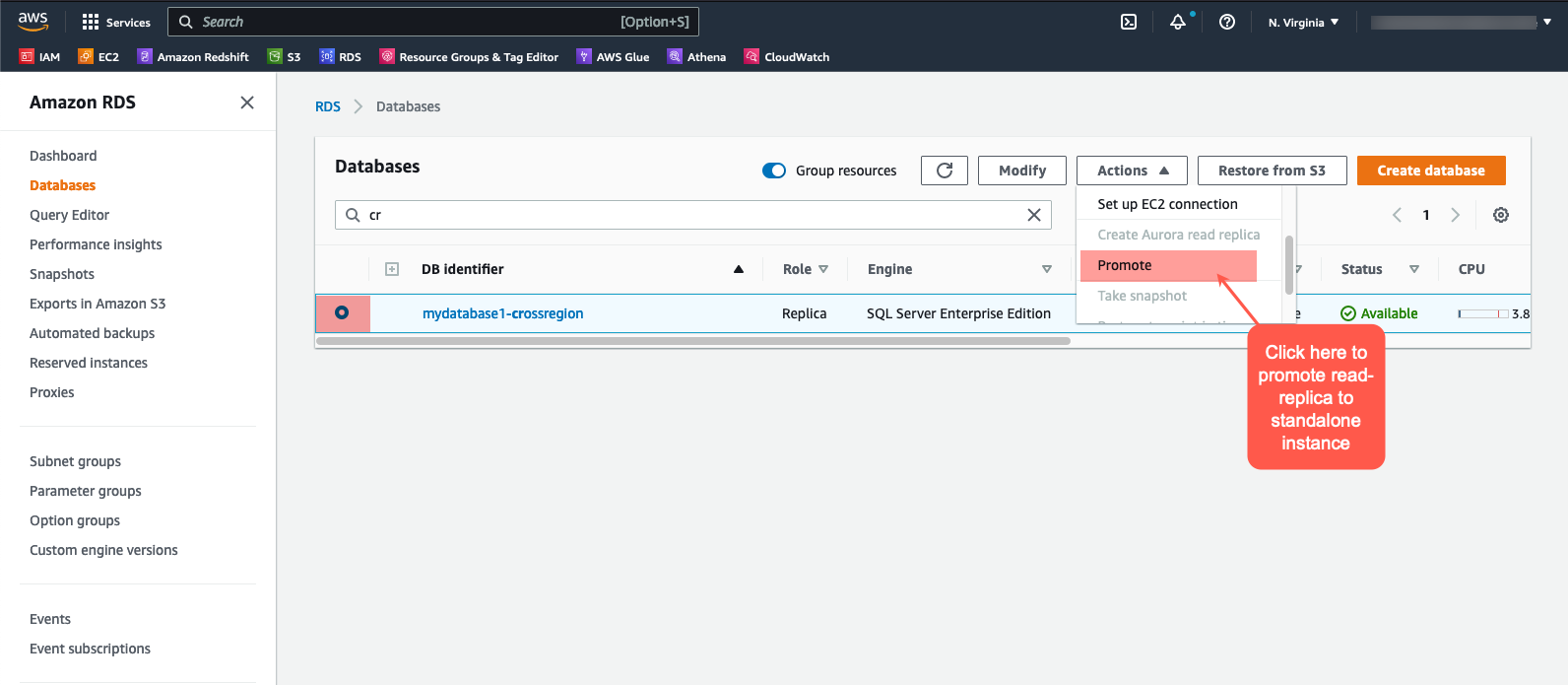Click the horizontal table scrollbar
The width and height of the screenshot is (1568, 685).
click(x=693, y=341)
